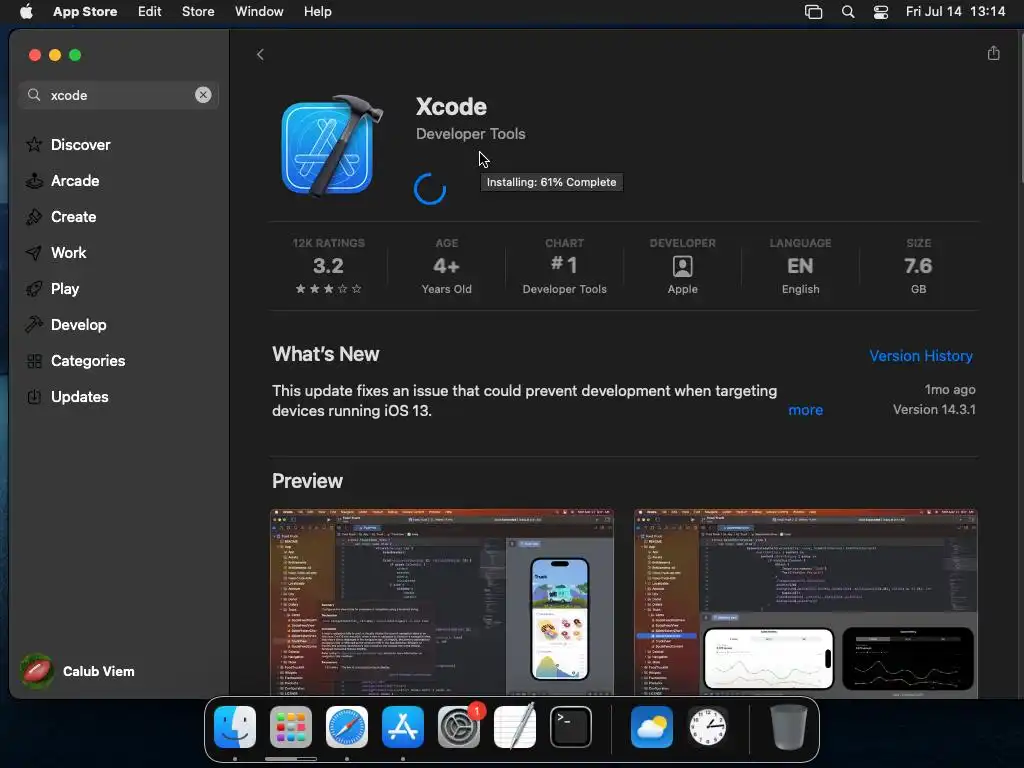Screen dimensions: 1024x768
Task: Open the Help menu
Action: (317, 12)
